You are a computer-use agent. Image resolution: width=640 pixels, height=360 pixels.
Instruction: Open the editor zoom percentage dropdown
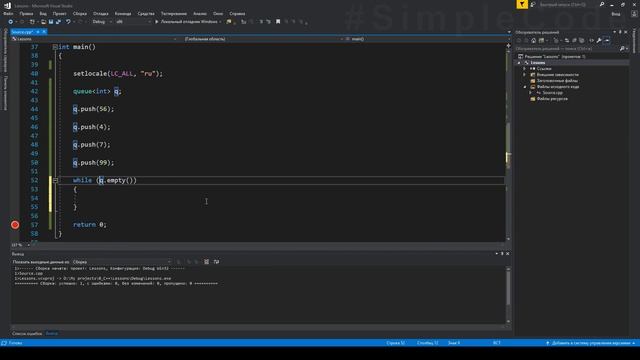pyautogui.click(x=21, y=245)
